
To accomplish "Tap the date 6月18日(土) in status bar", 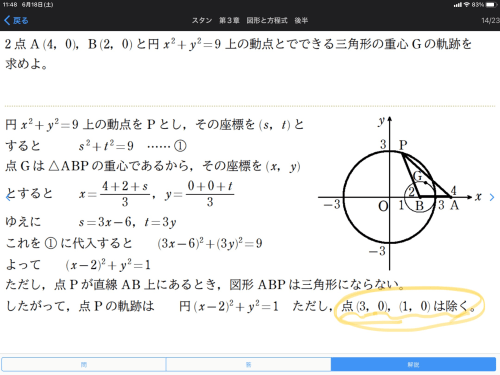I will tap(37, 5).
